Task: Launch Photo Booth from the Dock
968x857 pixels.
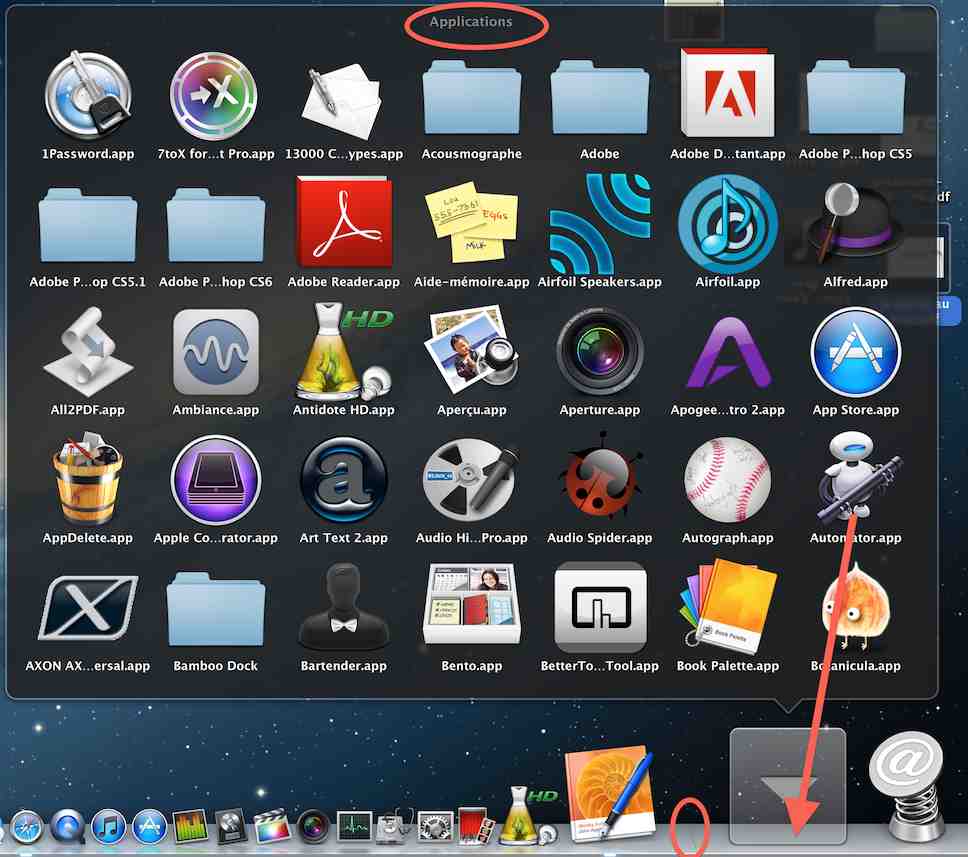Action: pyautogui.click(x=476, y=826)
